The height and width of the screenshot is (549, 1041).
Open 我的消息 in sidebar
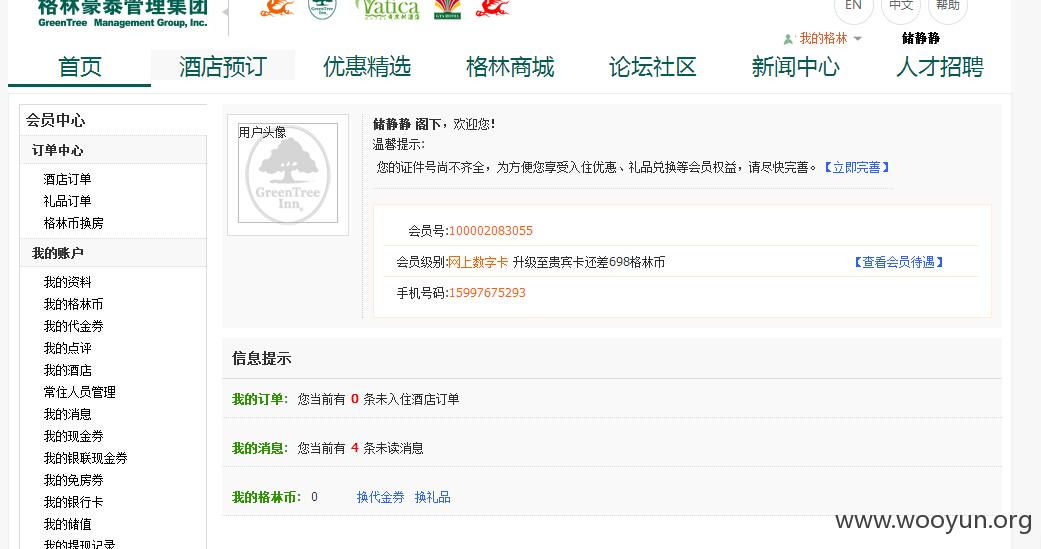[x=67, y=414]
